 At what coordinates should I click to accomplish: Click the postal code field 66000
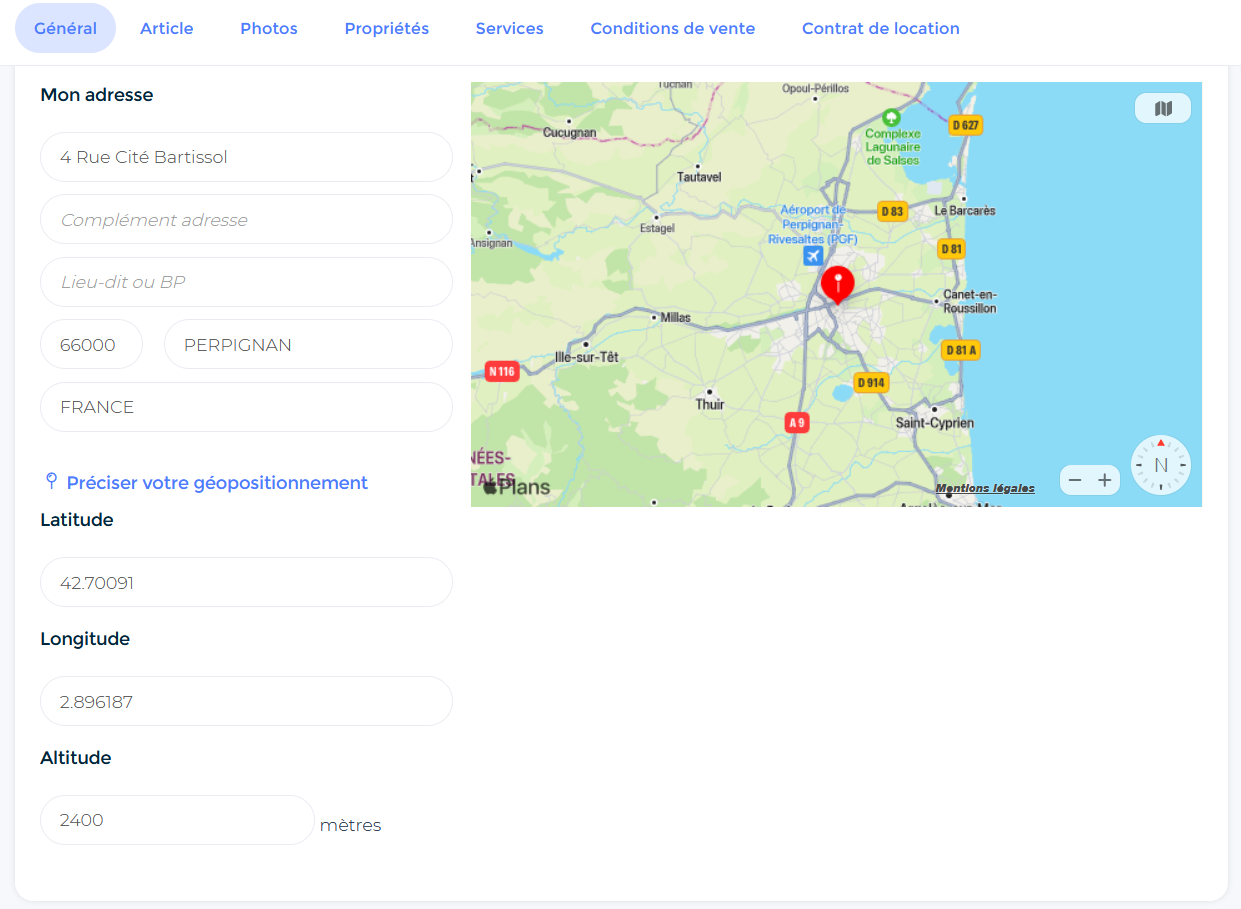pyautogui.click(x=91, y=344)
